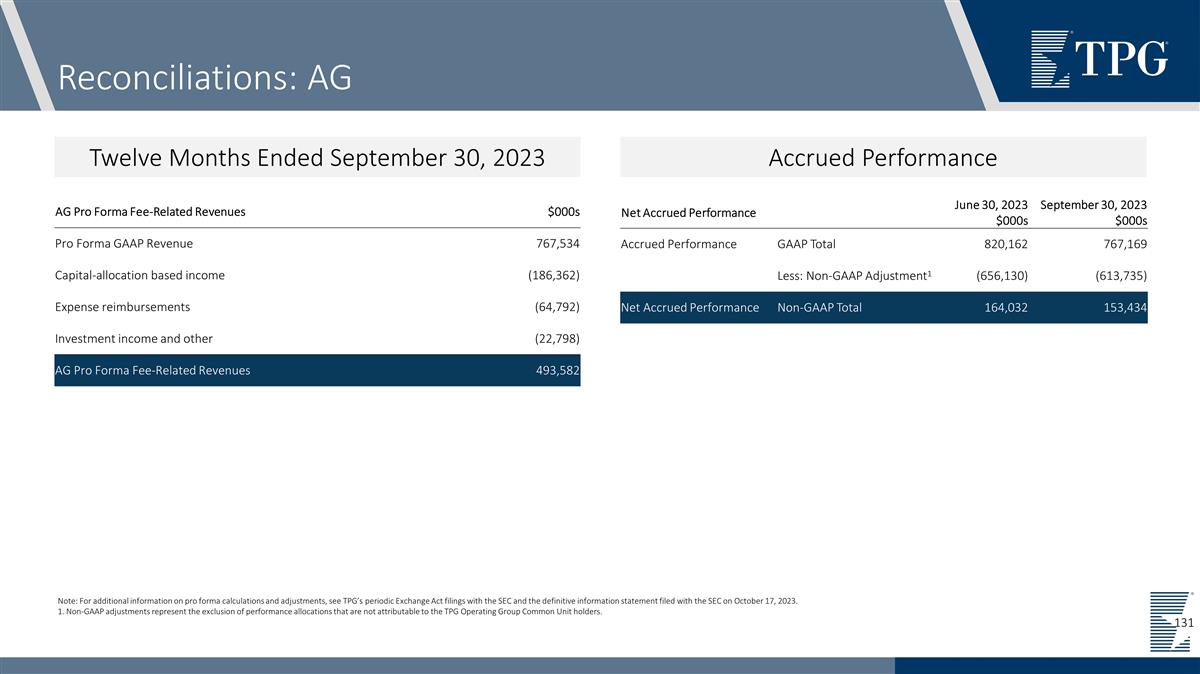Select the 'Capital-allocation based income' row label
Image resolution: width=1200 pixels, height=674 pixels.
click(x=140, y=275)
